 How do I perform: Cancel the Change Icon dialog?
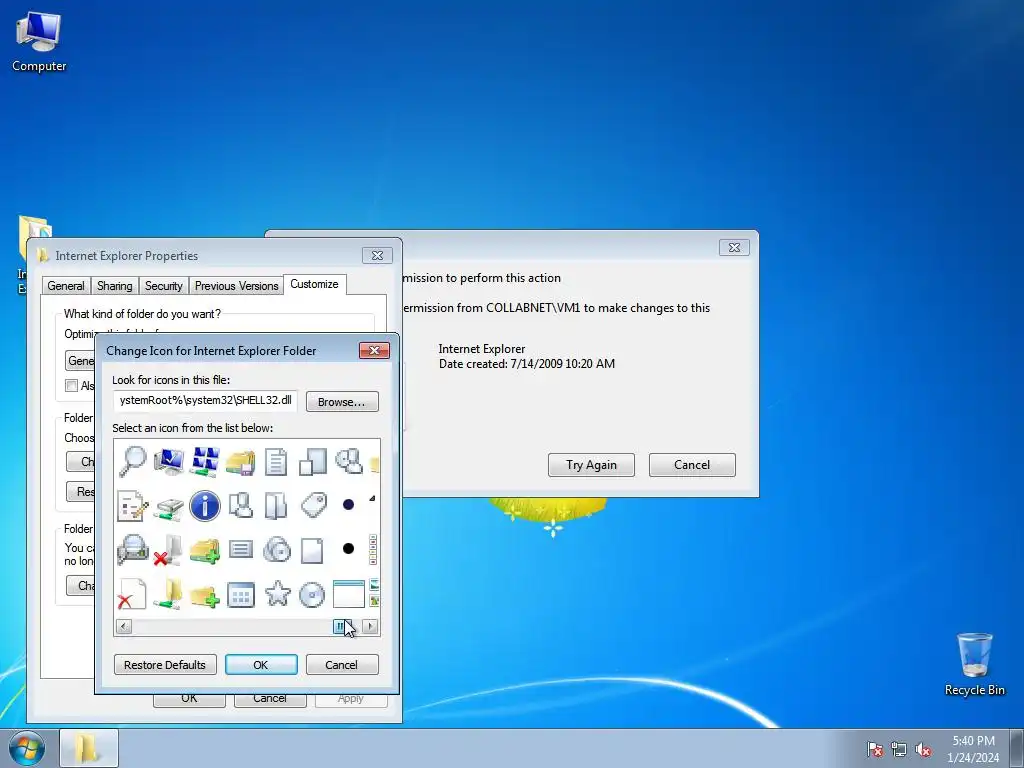click(x=342, y=665)
